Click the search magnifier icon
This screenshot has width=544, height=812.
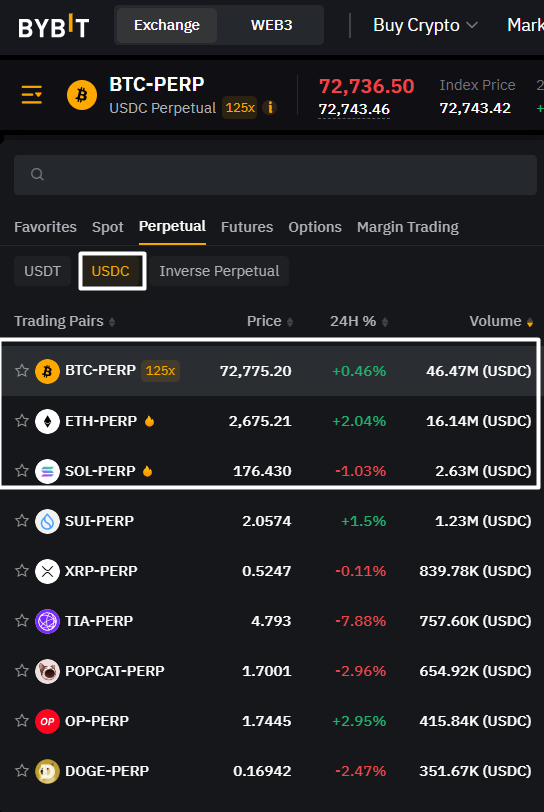[x=37, y=175]
